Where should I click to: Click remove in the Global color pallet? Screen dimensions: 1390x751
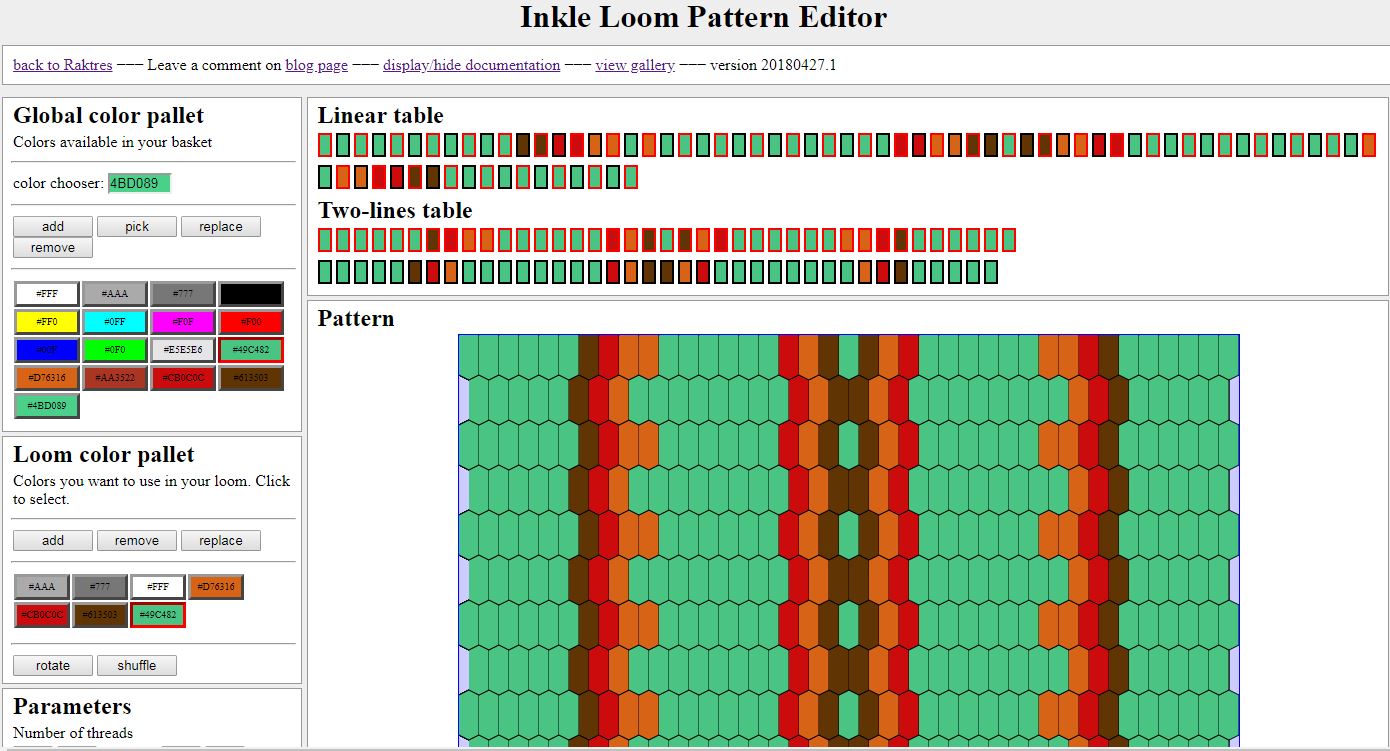pyautogui.click(x=52, y=247)
